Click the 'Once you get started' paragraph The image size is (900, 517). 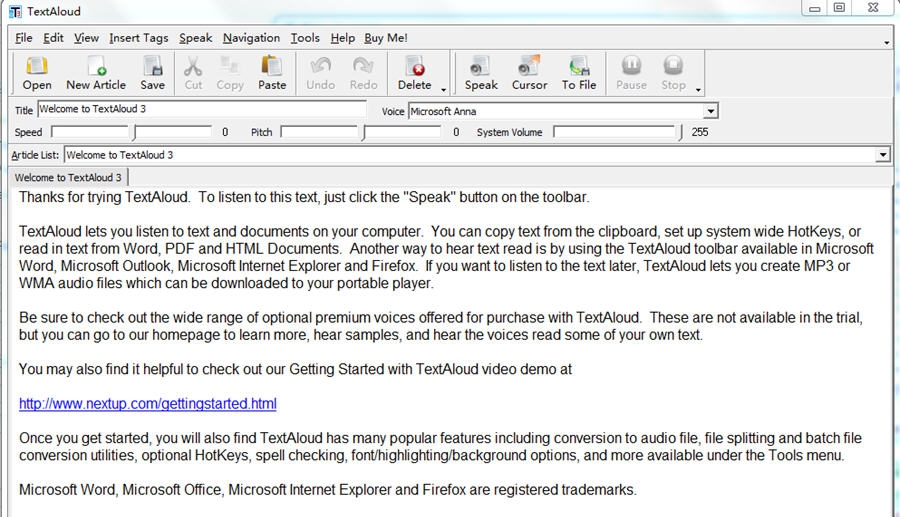pyautogui.click(x=440, y=447)
